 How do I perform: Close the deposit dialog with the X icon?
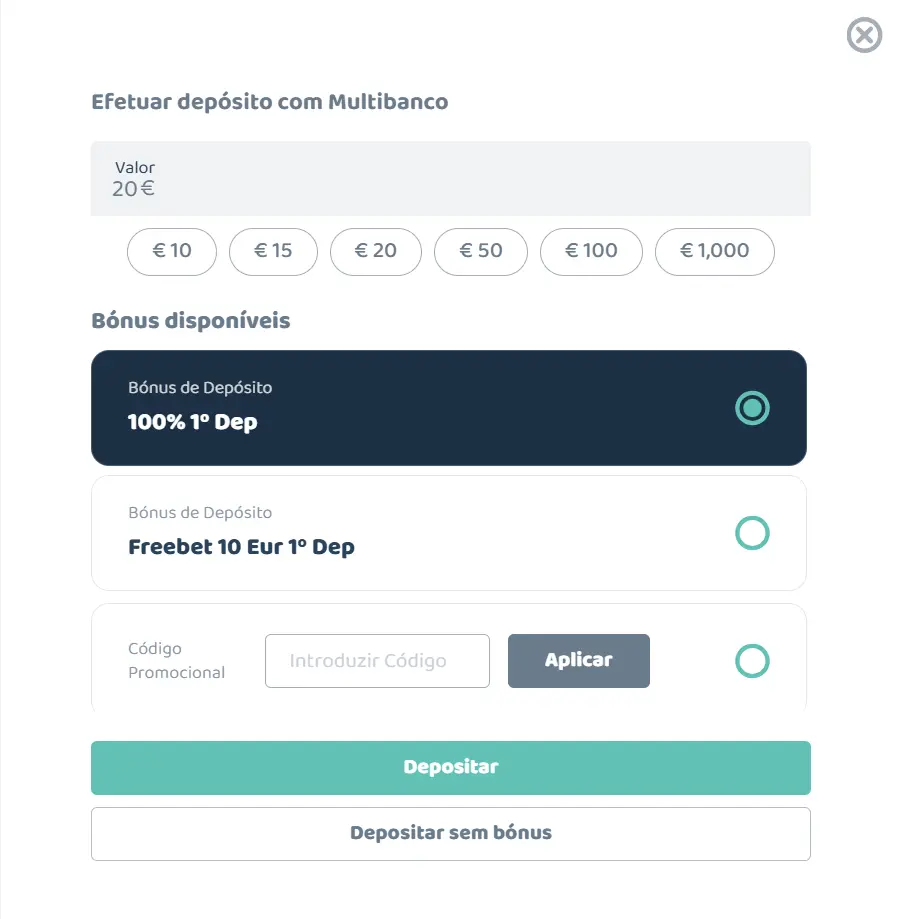pos(864,37)
